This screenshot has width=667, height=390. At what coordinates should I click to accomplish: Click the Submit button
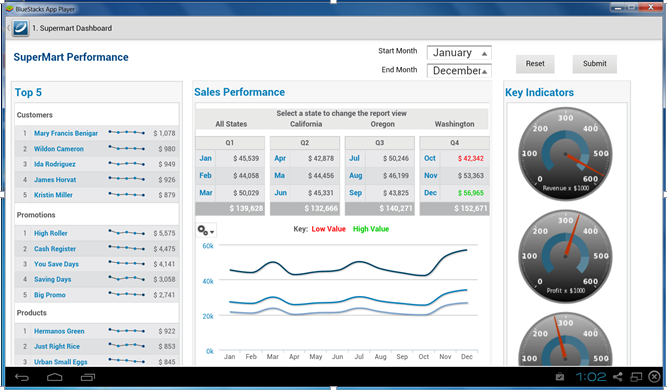click(595, 64)
